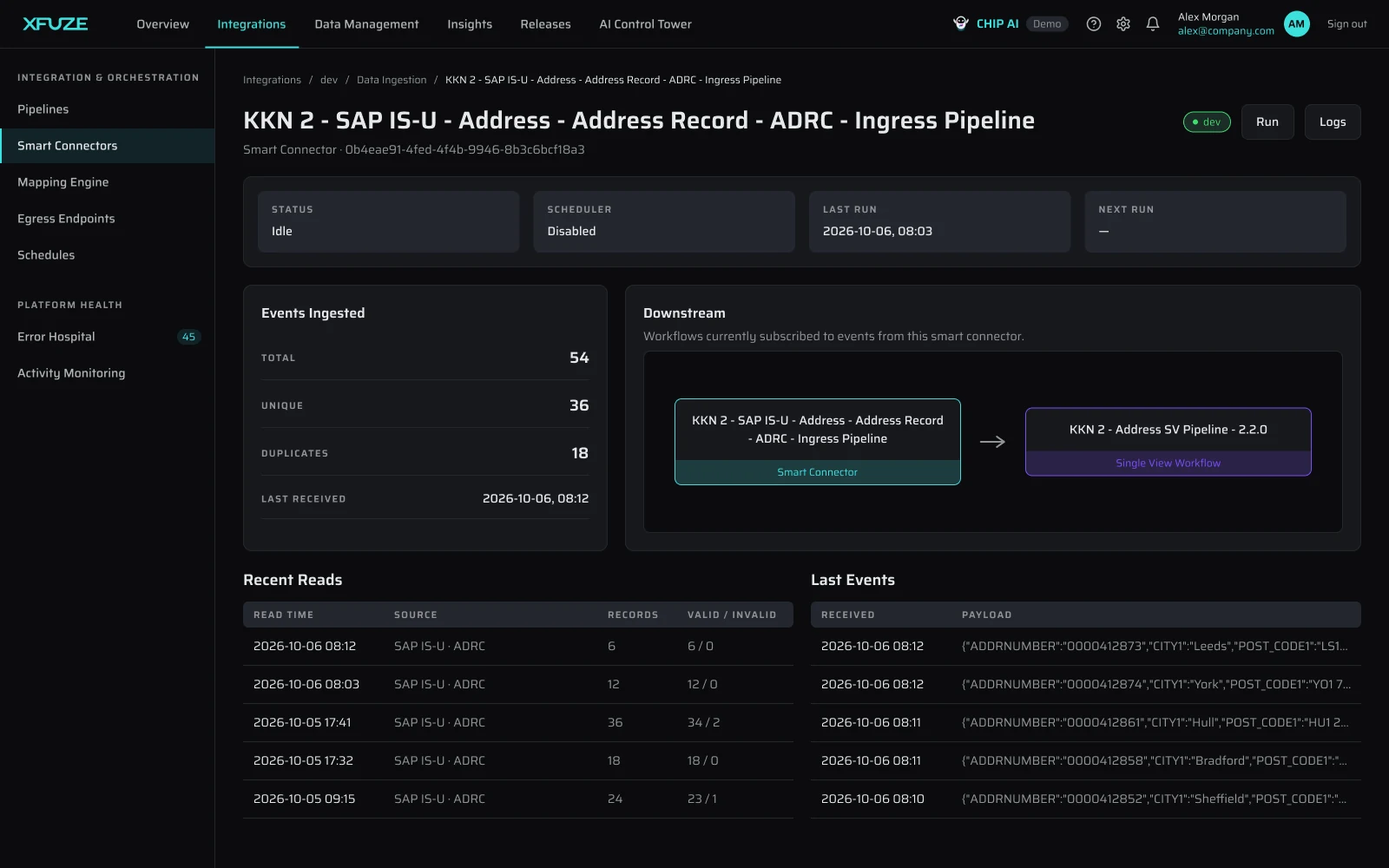Click Sign out
Viewport: 1389px width, 868px height.
click(x=1346, y=23)
